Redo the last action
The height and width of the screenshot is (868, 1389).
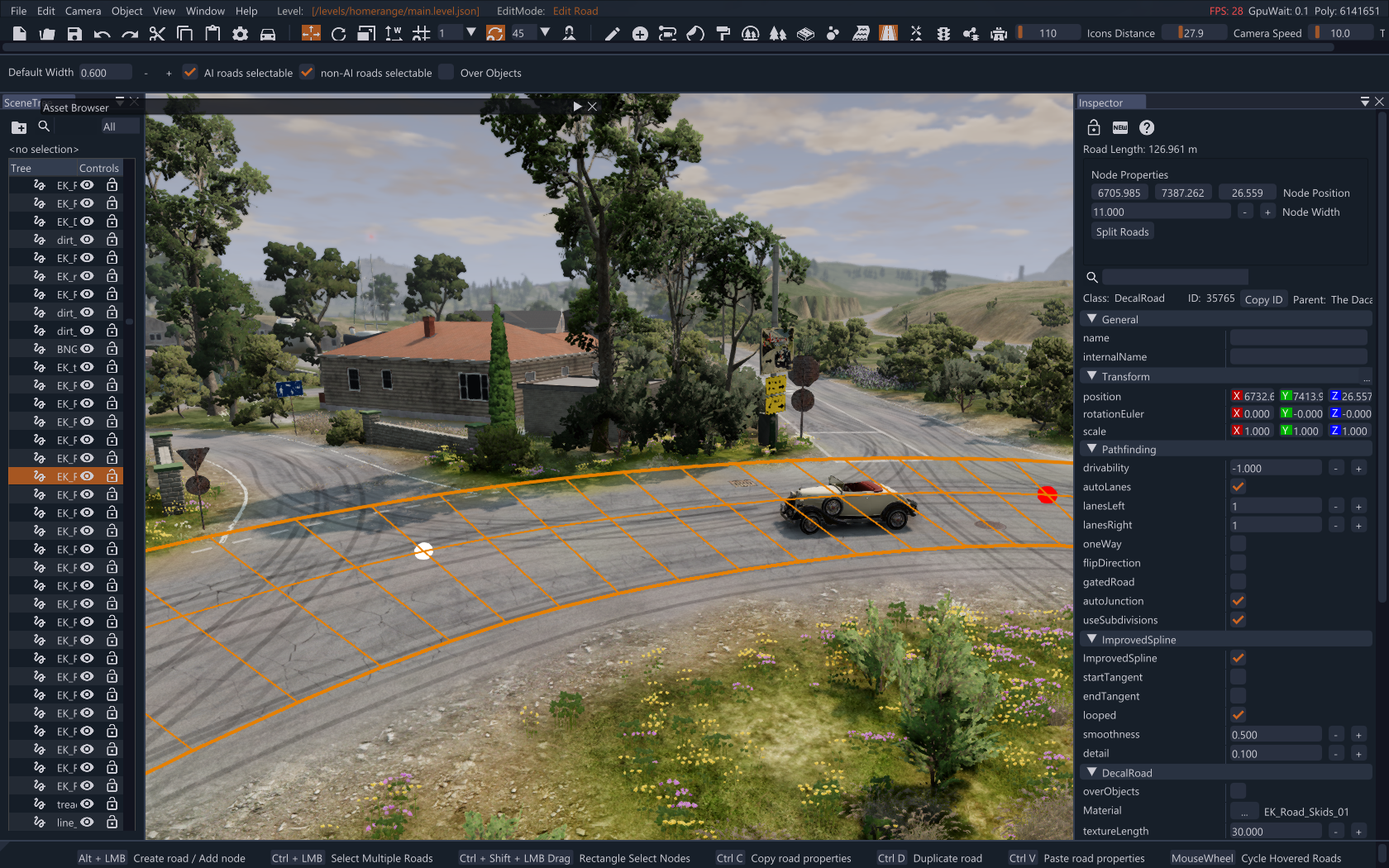[x=130, y=34]
